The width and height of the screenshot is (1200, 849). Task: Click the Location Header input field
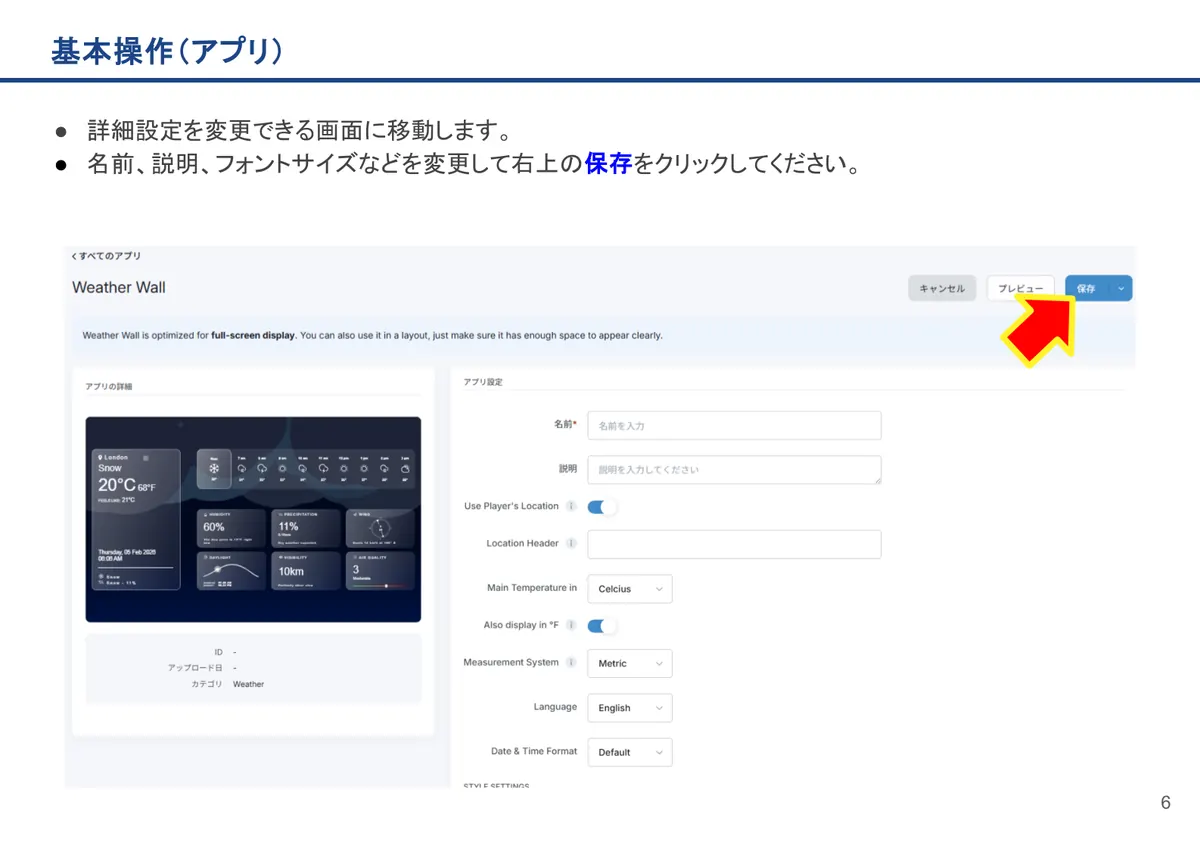[x=734, y=544]
